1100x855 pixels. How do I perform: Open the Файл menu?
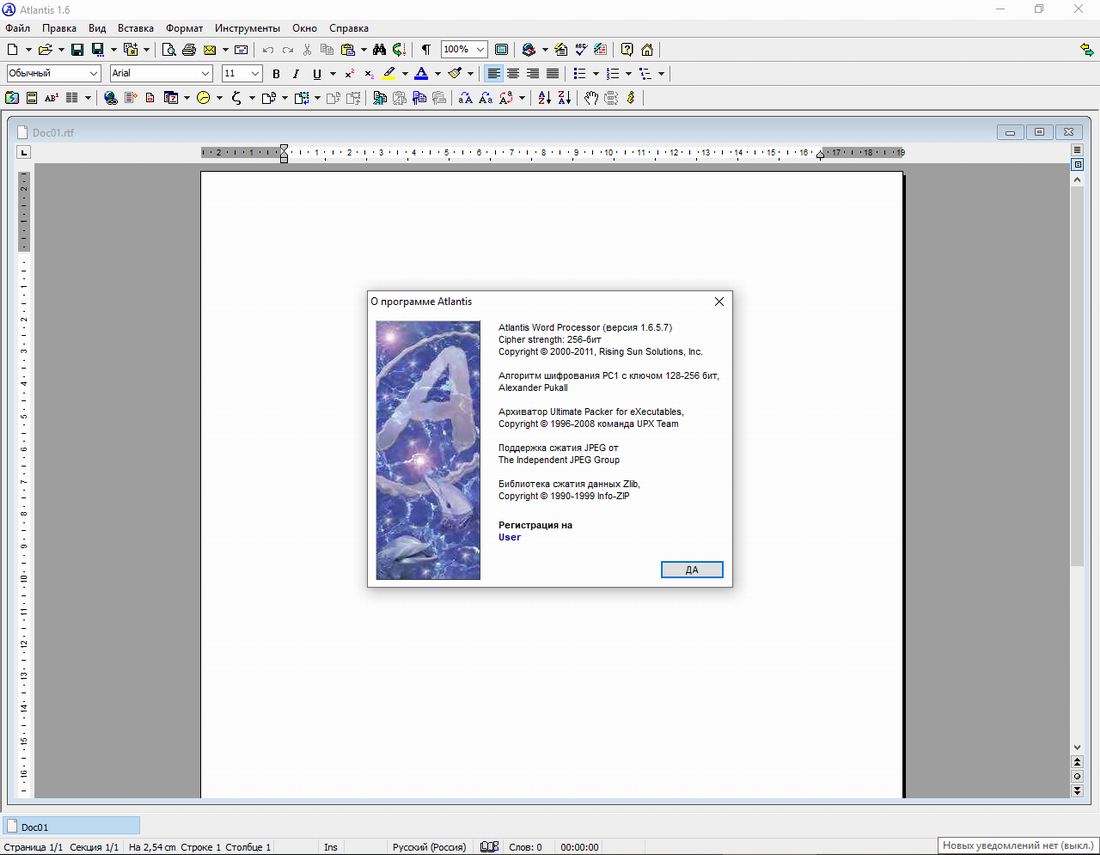click(x=18, y=28)
